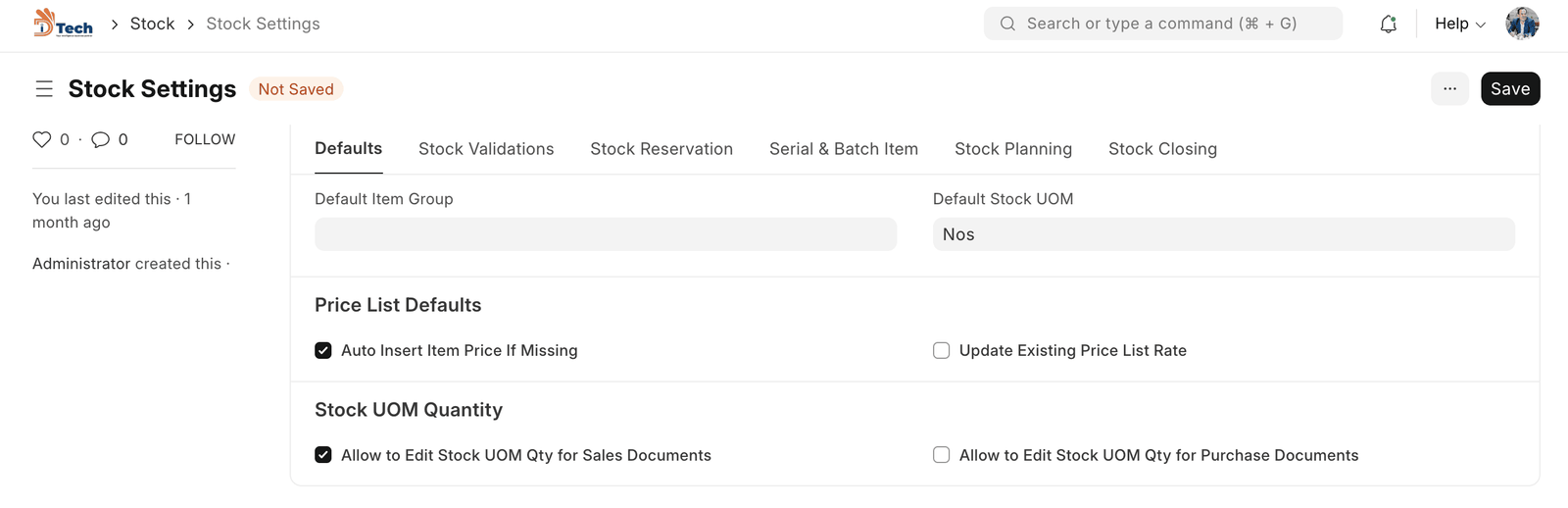Image resolution: width=1568 pixels, height=508 pixels.
Task: Open the notifications bell
Action: tap(1388, 25)
